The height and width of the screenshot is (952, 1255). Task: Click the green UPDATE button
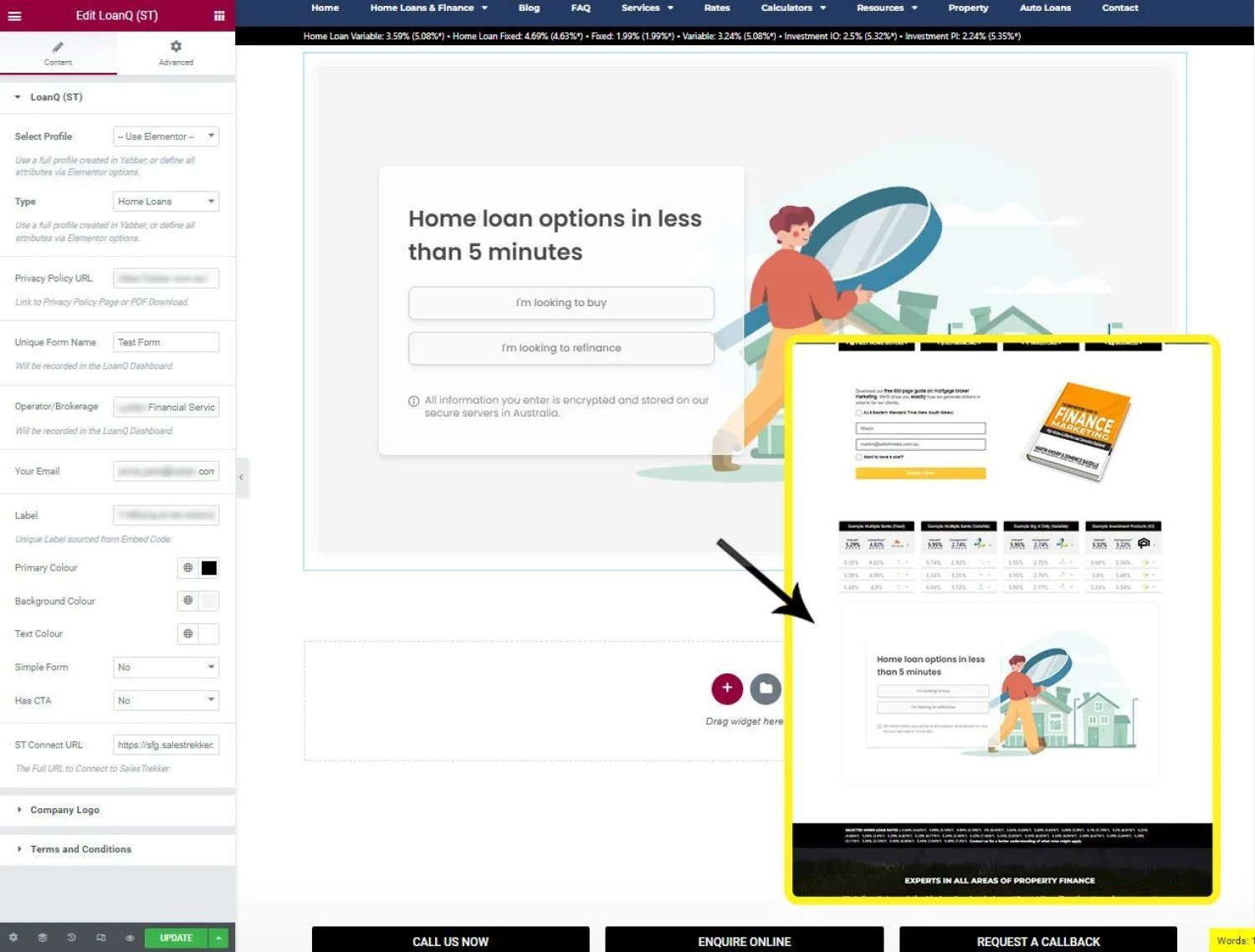pyautogui.click(x=176, y=938)
